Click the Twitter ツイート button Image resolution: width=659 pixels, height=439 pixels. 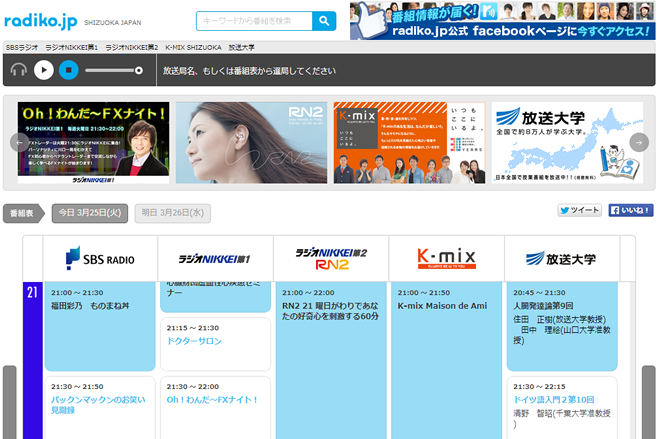580,210
